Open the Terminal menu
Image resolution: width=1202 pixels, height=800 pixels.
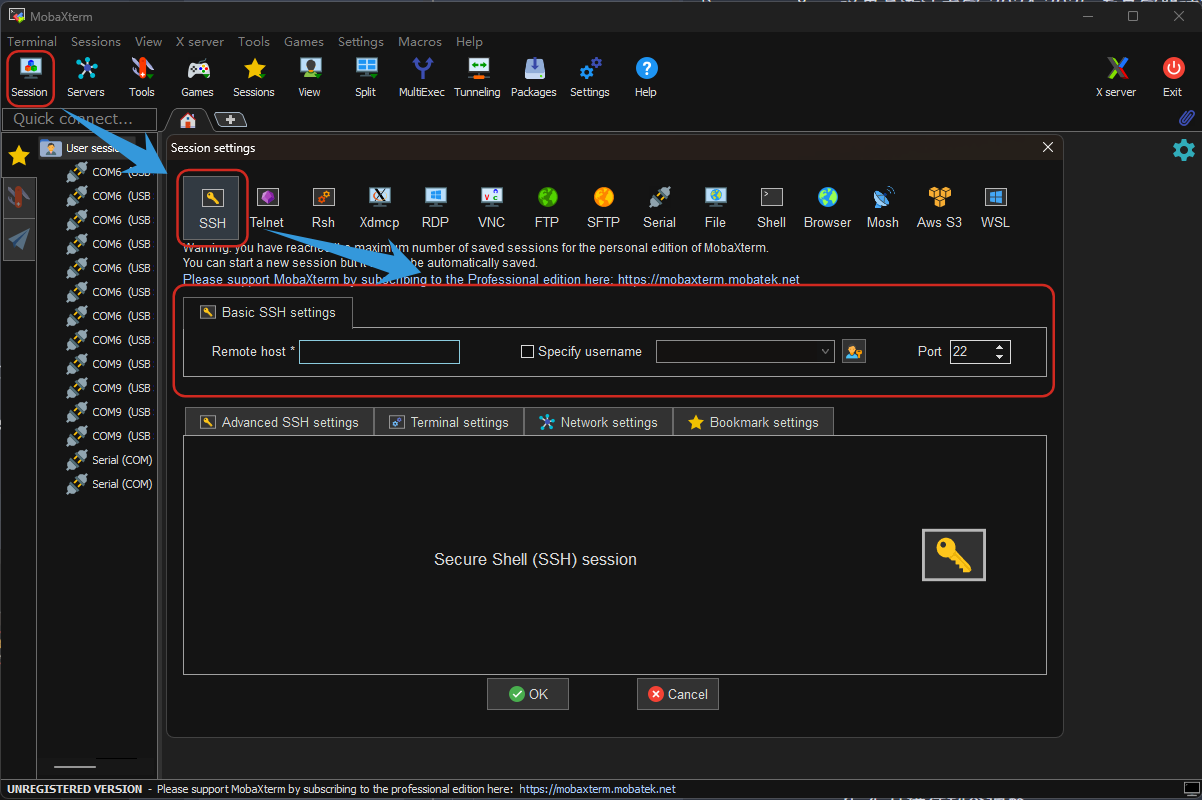tap(32, 42)
